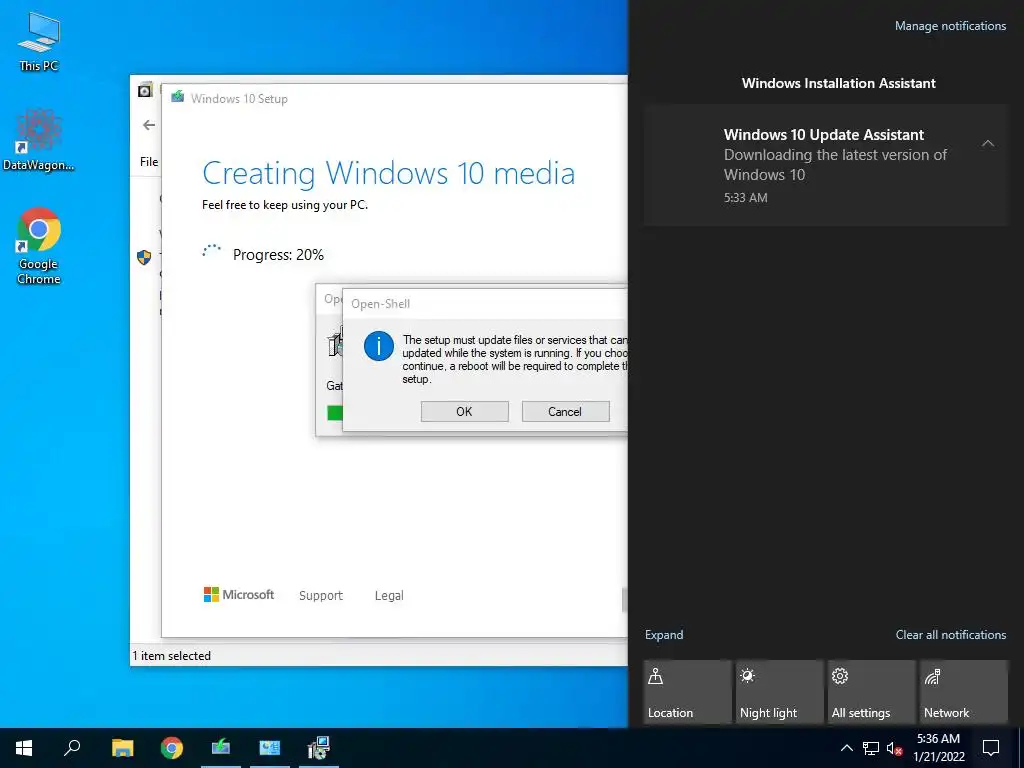Click the network tray icon

coord(871,748)
